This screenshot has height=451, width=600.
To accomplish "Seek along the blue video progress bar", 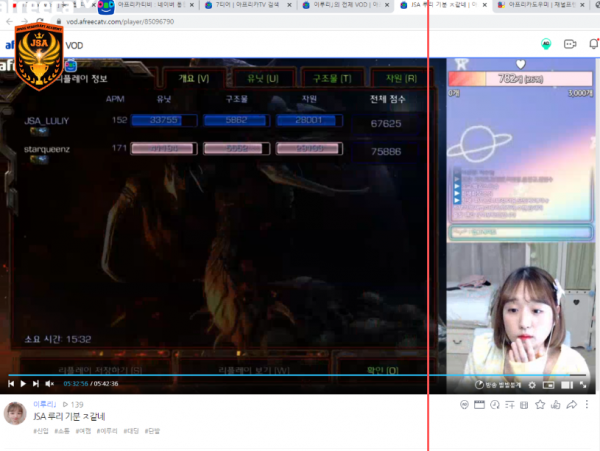I will 297,375.
